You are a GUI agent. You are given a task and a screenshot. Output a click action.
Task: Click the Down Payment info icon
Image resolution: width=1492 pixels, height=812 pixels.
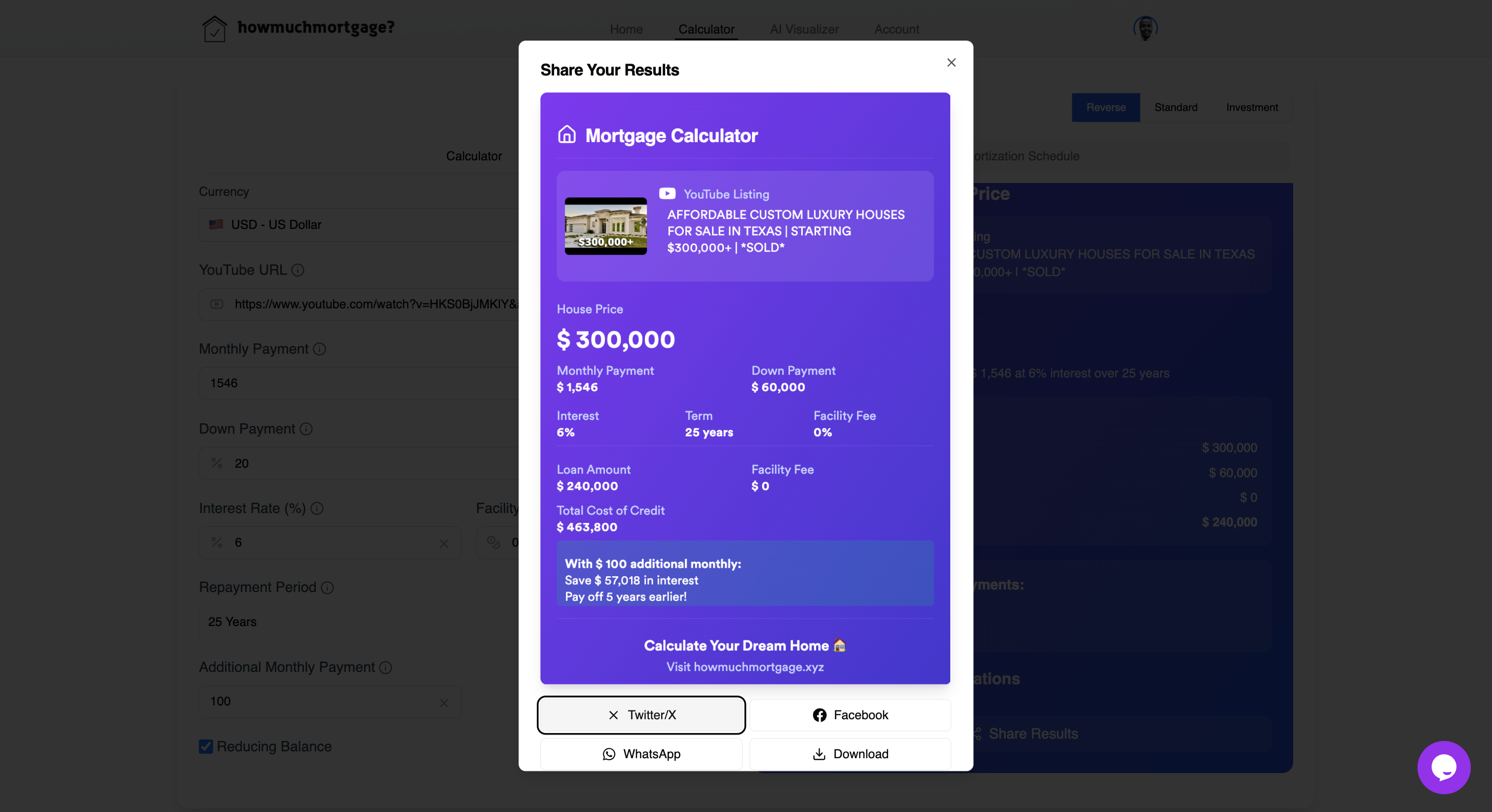306,429
